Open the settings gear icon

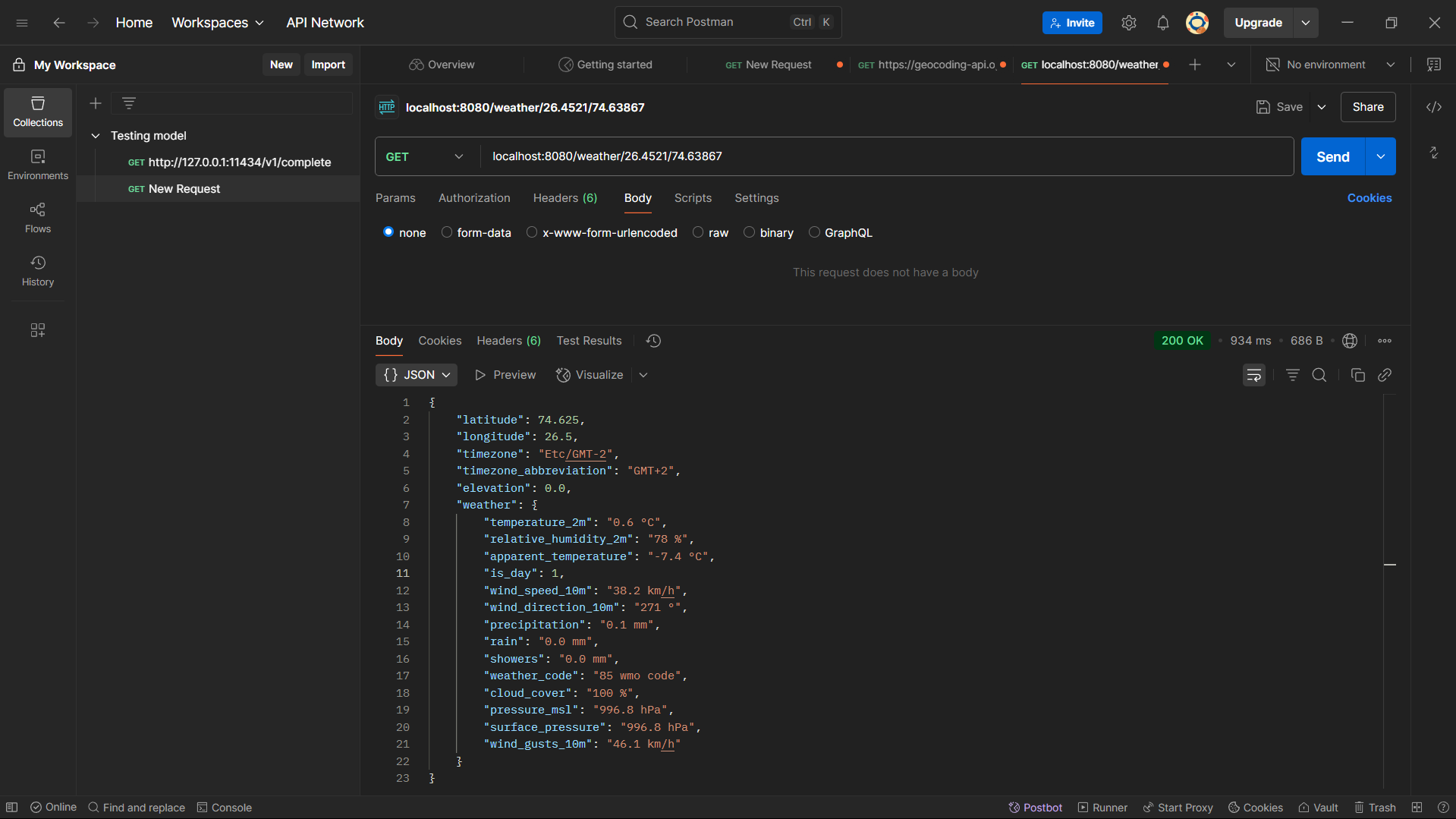pyautogui.click(x=1129, y=23)
